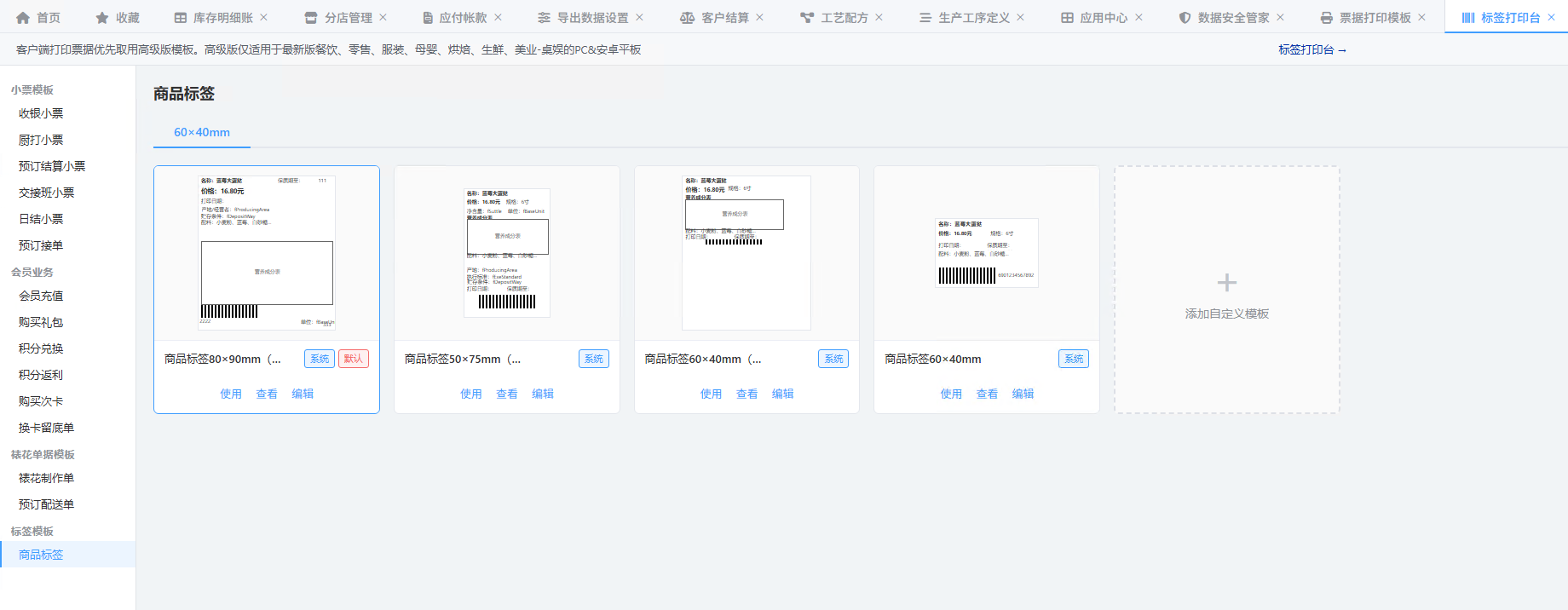This screenshot has height=610, width=1568.
Task: Click the plus icon to add template
Action: pos(1227,283)
